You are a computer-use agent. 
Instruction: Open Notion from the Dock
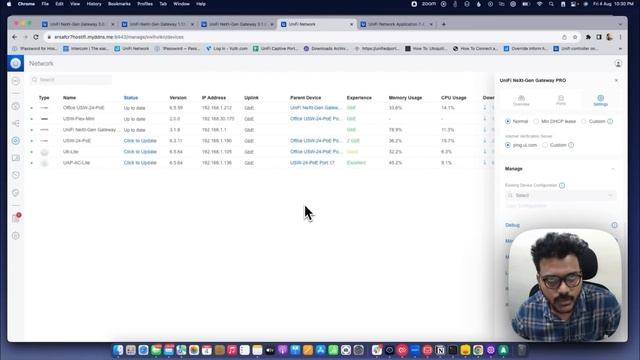[440, 350]
